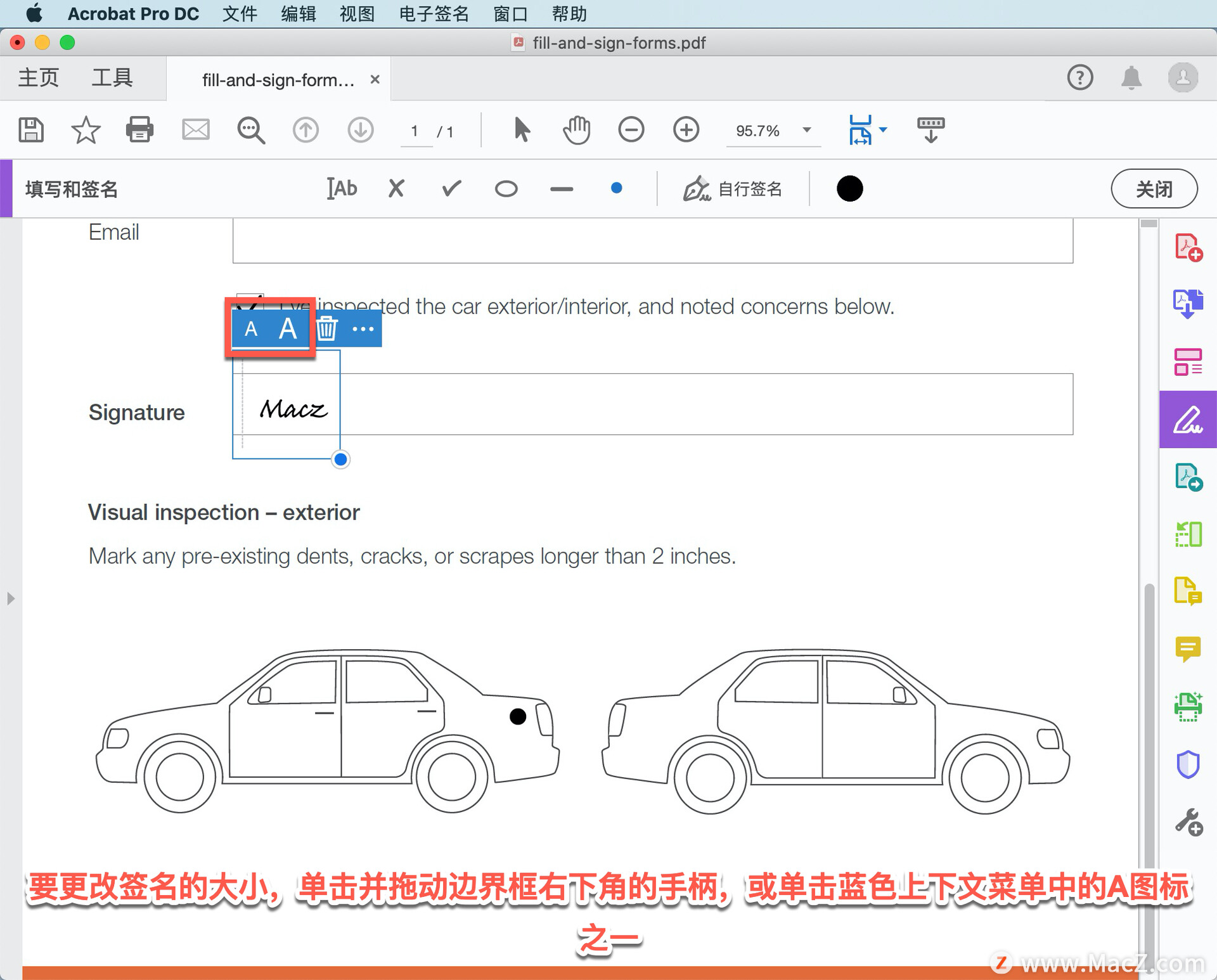Open the teal send-for-signature sidebar tool
1217x980 pixels.
pos(1188,477)
